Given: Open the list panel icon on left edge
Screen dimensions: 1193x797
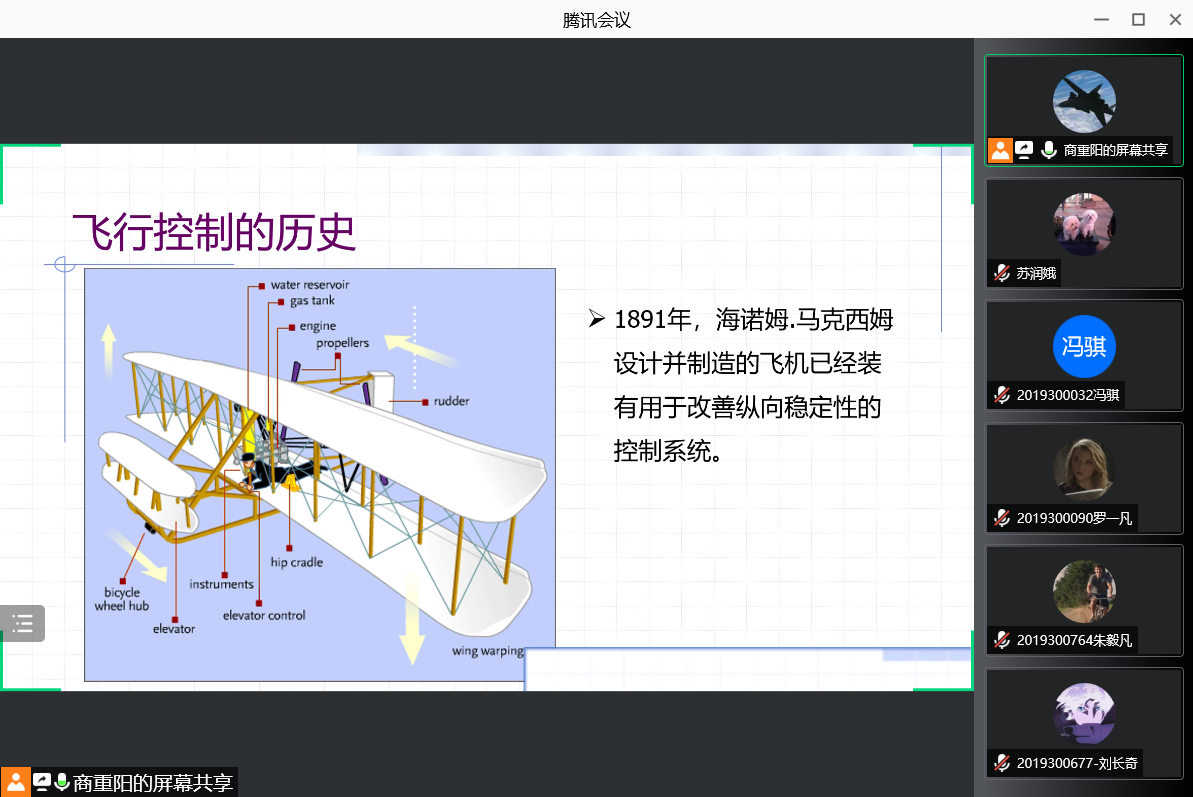Looking at the screenshot, I should (22, 624).
